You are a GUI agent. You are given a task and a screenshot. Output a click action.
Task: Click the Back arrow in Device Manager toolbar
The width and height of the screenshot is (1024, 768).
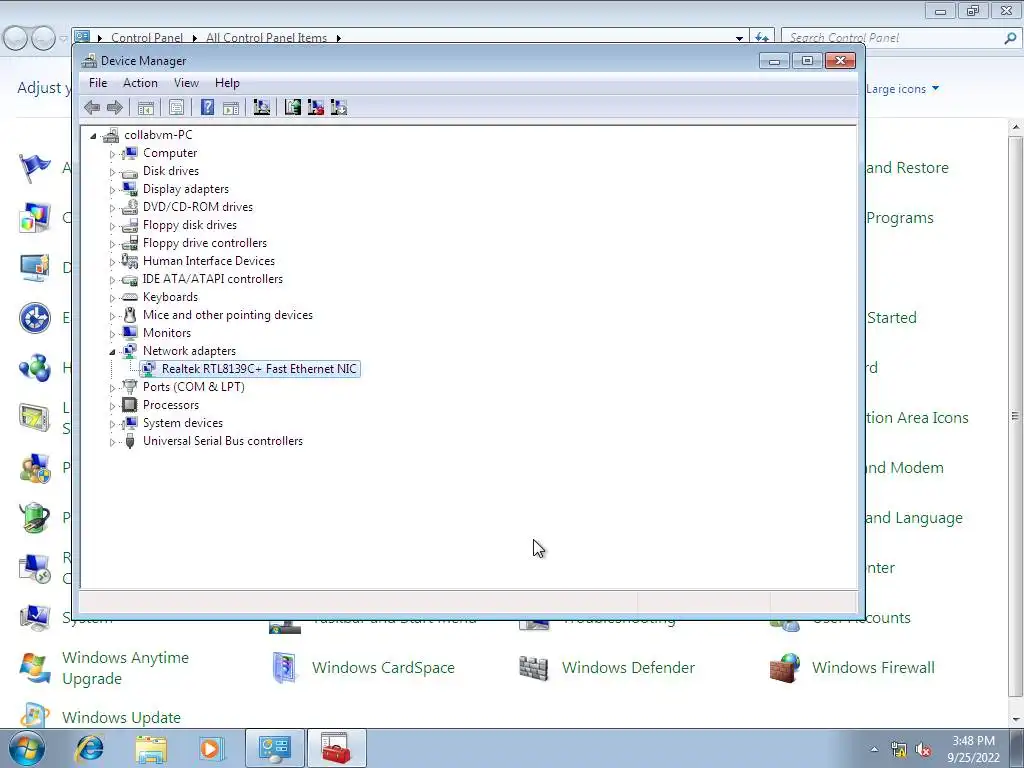tap(92, 107)
